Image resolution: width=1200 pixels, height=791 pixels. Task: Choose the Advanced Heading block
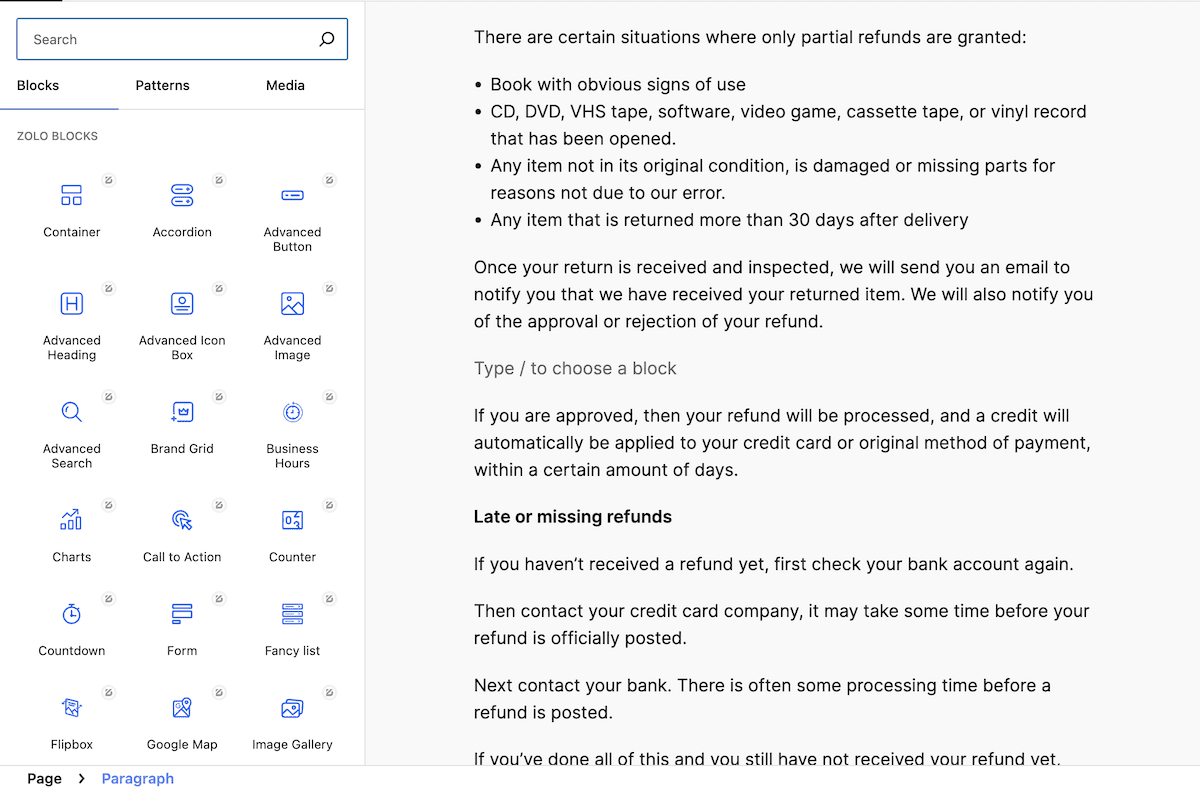(72, 318)
